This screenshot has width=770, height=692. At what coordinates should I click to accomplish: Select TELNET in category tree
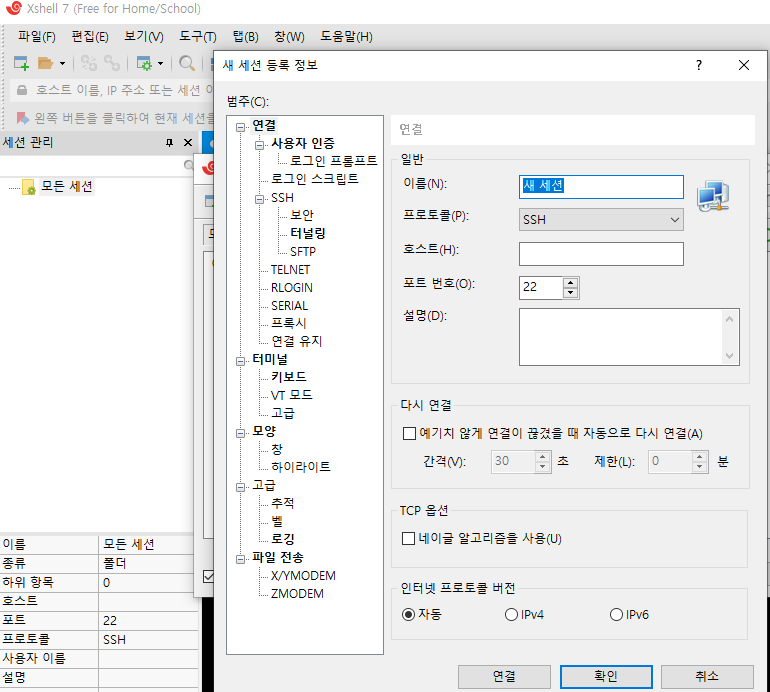coord(290,270)
